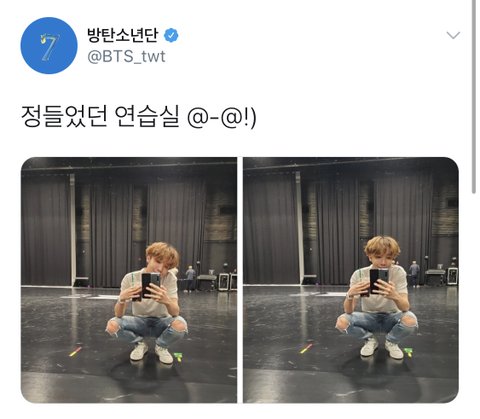480x419 pixels.
Task: Select the tweet text 정들었던 연습실
Action: click(x=100, y=116)
